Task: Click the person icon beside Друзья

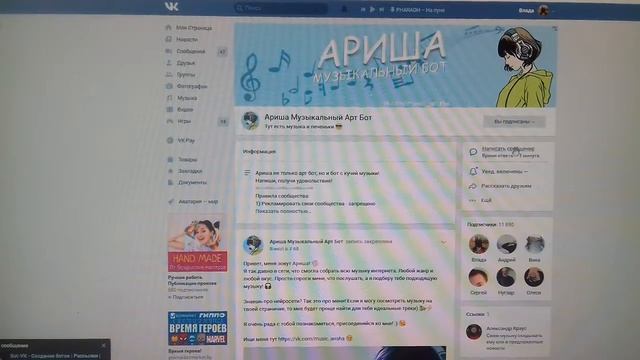Action: [x=169, y=62]
